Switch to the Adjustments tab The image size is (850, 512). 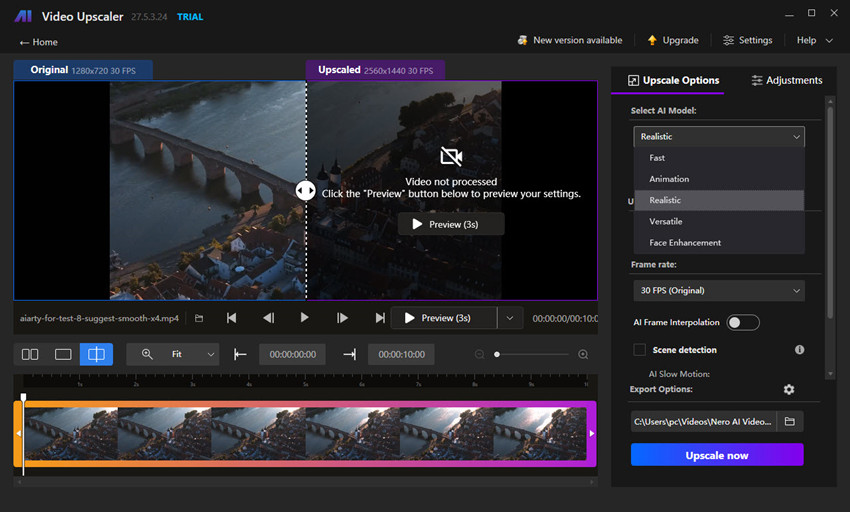787,80
